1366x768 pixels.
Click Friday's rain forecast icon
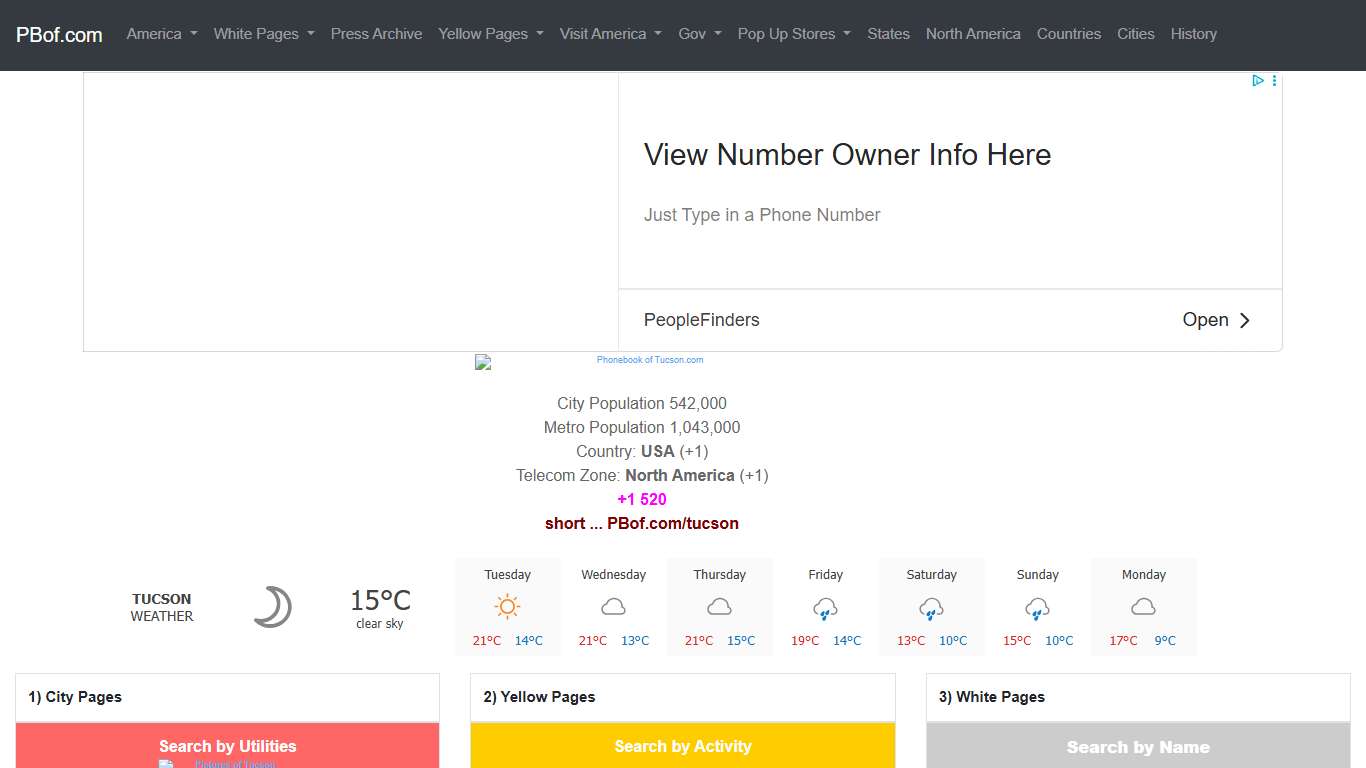click(x=825, y=608)
